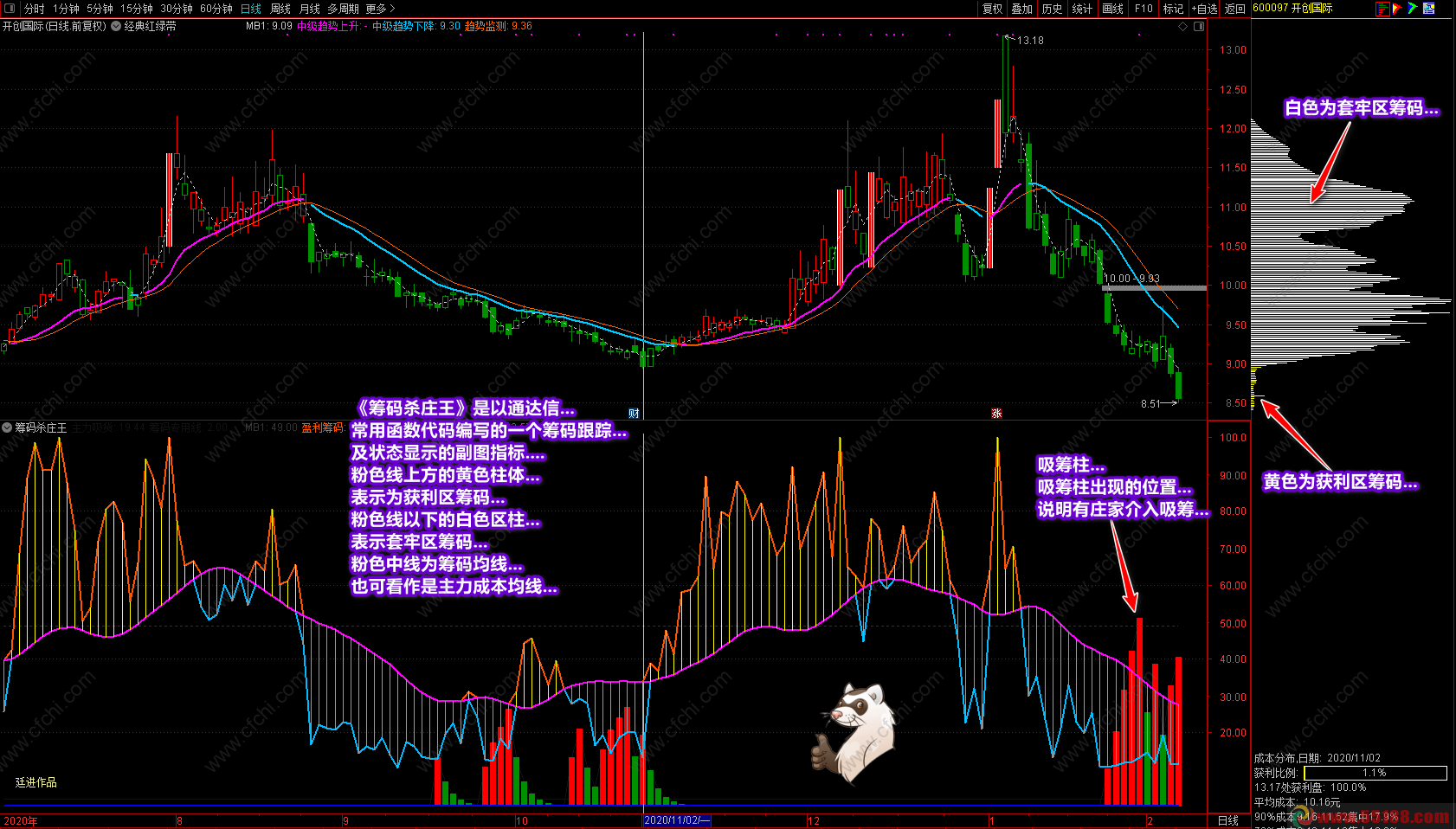Click the 日线 label at bottom right

(1227, 820)
